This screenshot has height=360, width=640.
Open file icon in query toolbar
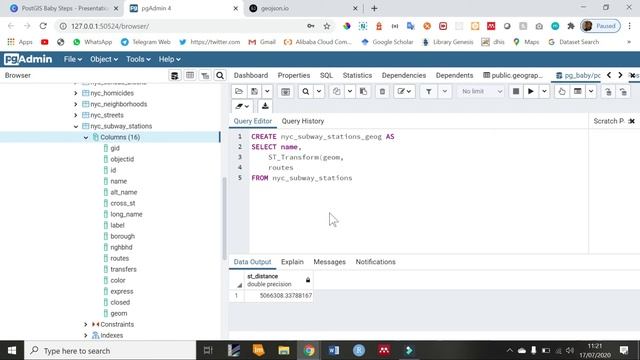pyautogui.click(x=239, y=91)
